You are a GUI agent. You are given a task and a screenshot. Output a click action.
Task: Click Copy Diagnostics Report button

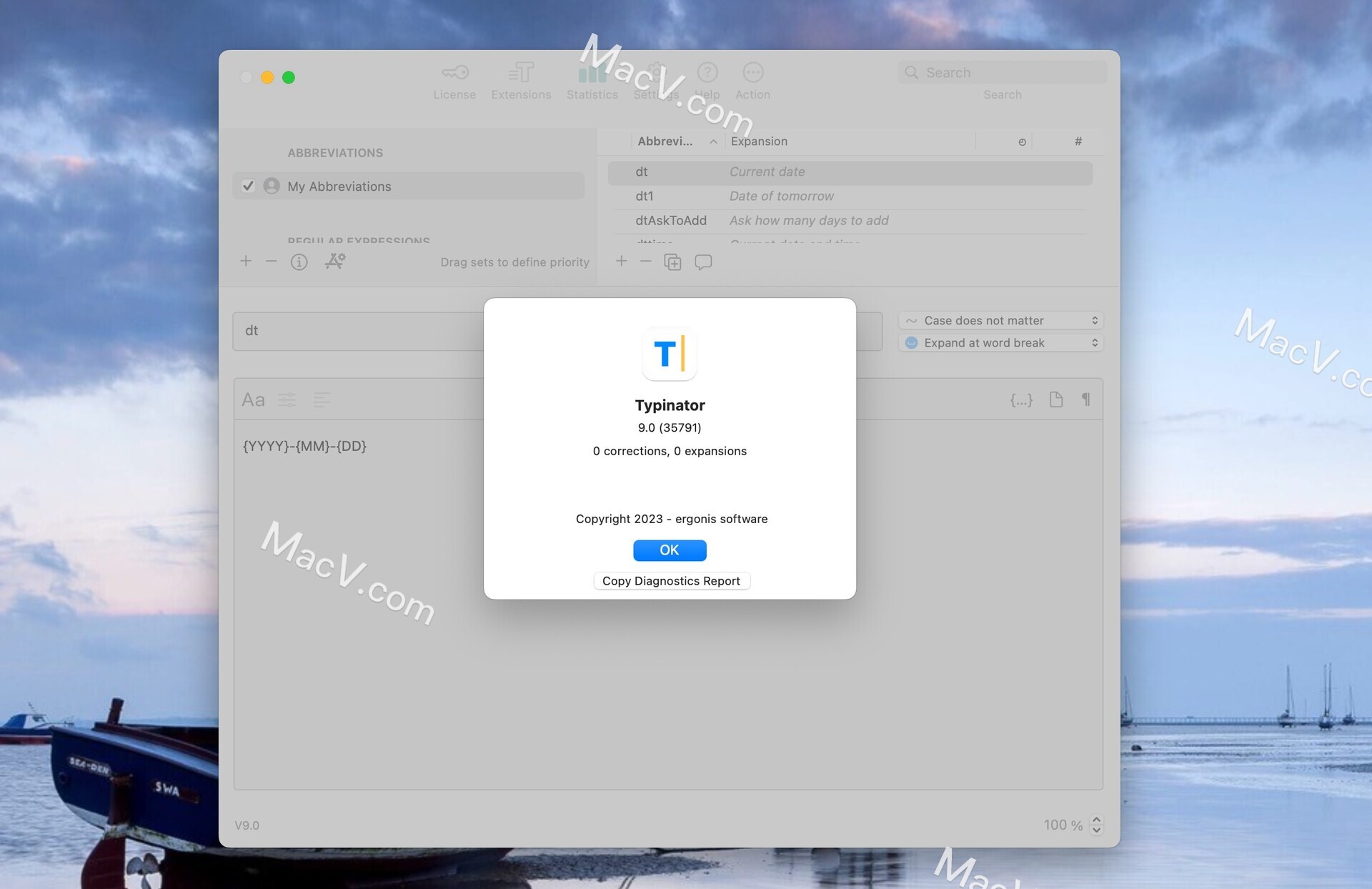670,580
